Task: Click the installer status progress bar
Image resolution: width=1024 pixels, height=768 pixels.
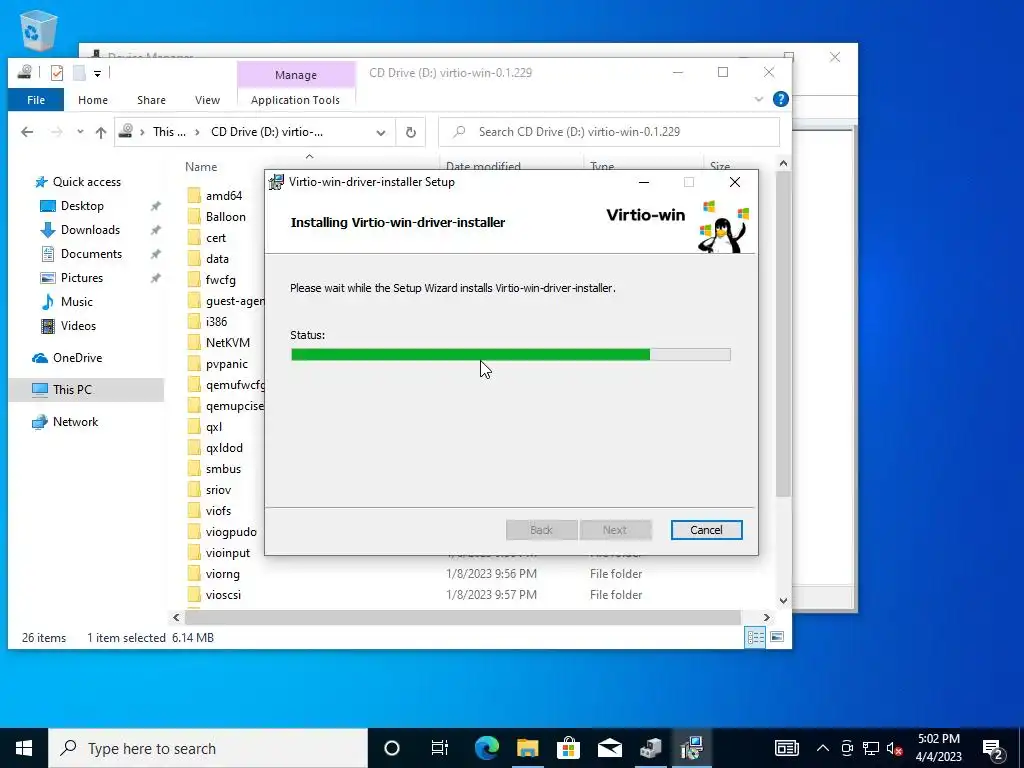Action: (511, 355)
